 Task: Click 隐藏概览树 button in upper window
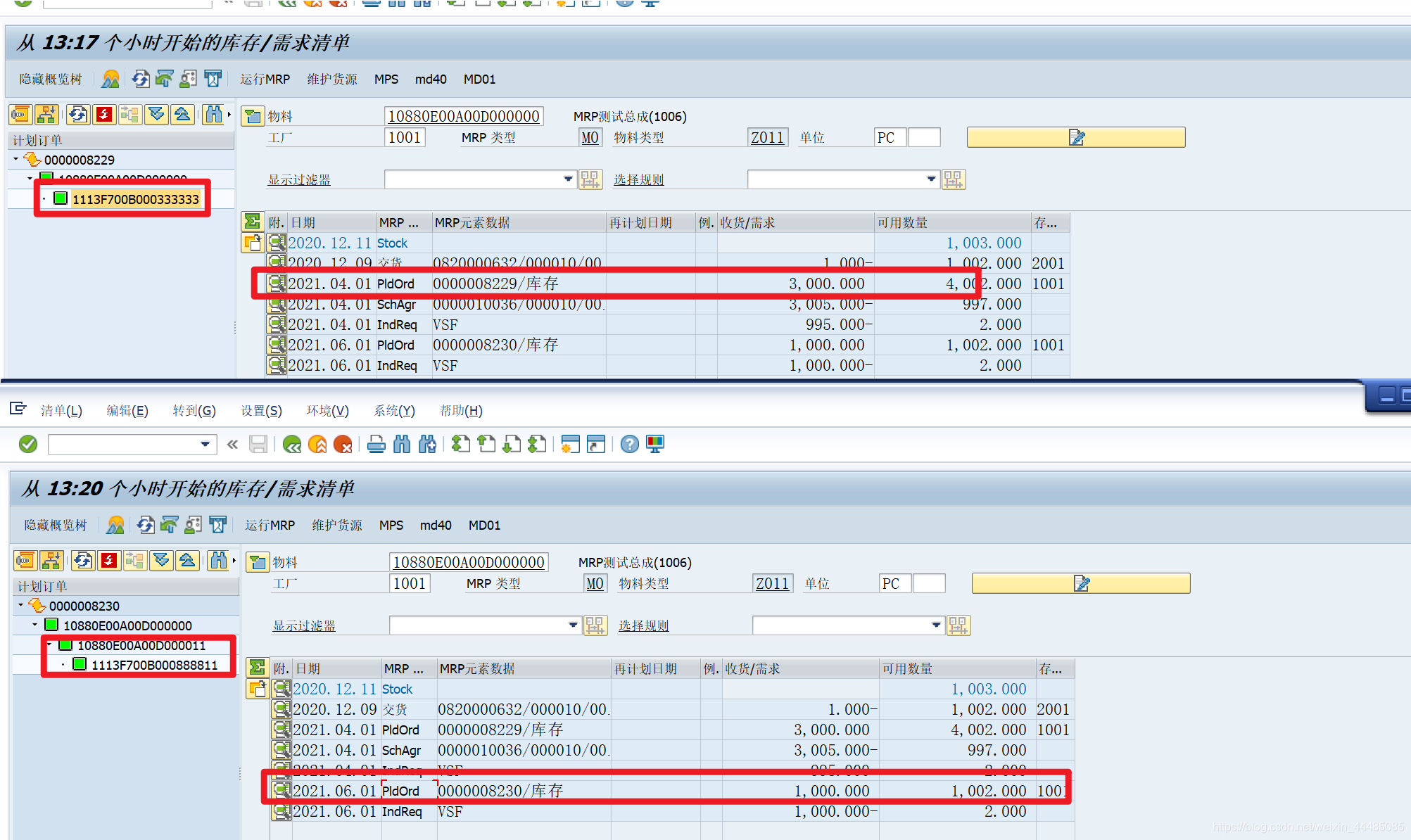point(50,79)
